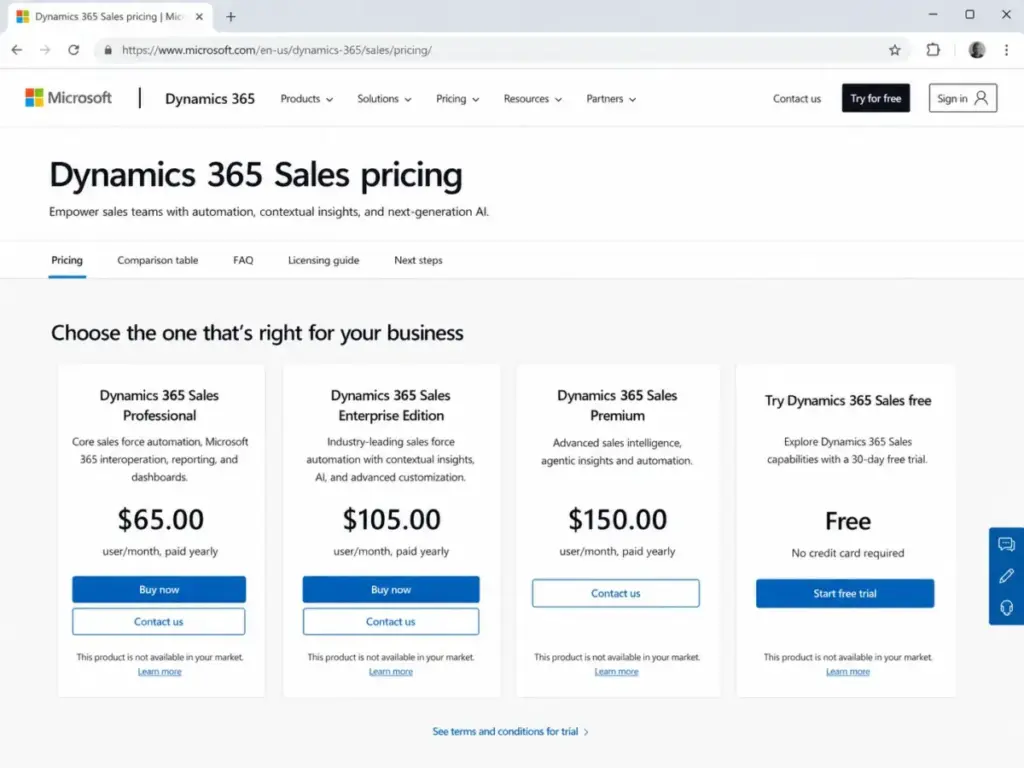
Task: Click the Try Dynamics 365 Sales free title
Action: coord(848,400)
